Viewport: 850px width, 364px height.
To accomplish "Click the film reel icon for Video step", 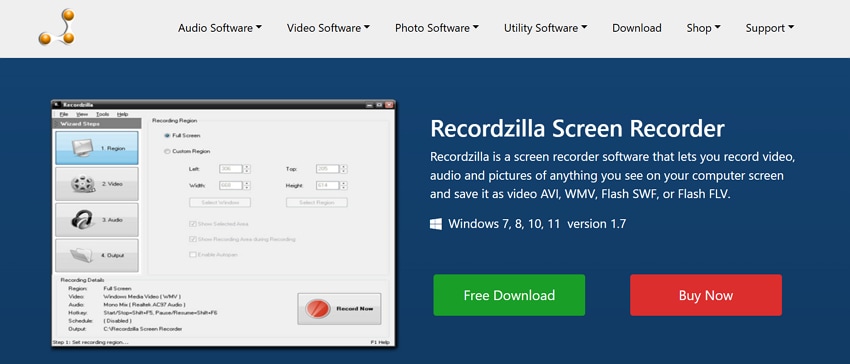I will point(83,184).
